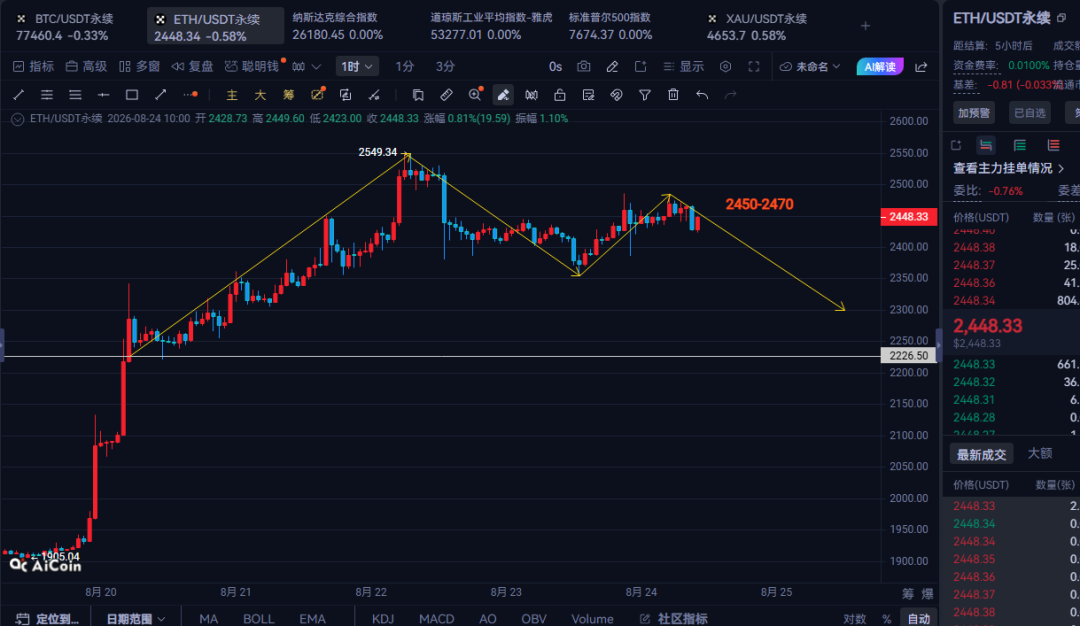This screenshot has height=626, width=1080.
Task: Open the 指标 indicators menu
Action: click(x=33, y=66)
